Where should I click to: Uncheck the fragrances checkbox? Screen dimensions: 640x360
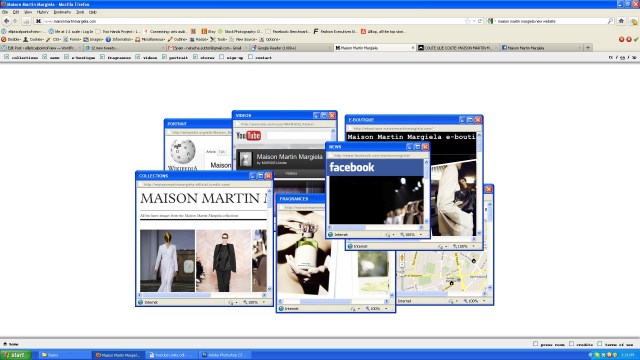(x=102, y=57)
